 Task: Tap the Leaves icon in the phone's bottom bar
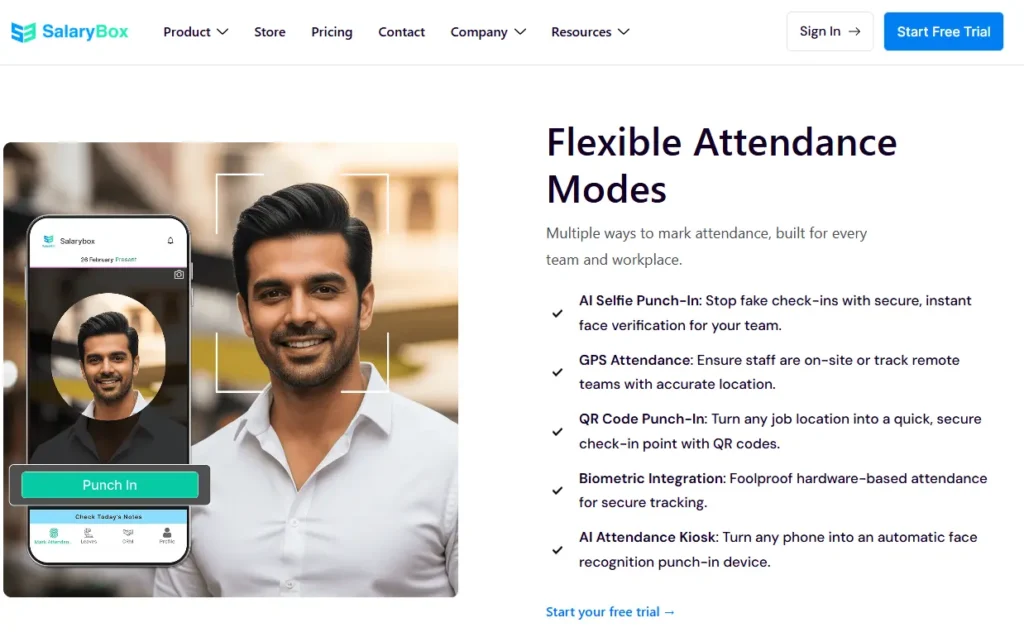[89, 535]
